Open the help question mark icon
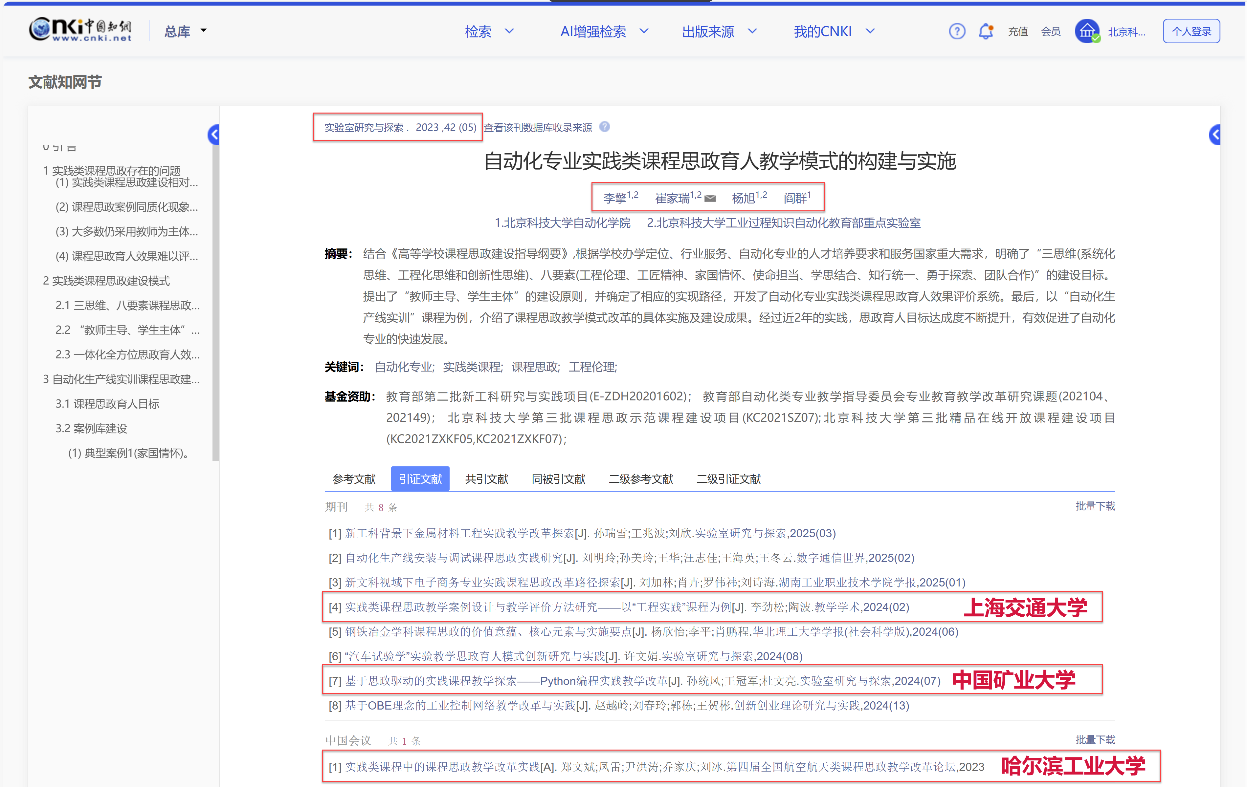The height and width of the screenshot is (787, 1247). click(957, 31)
